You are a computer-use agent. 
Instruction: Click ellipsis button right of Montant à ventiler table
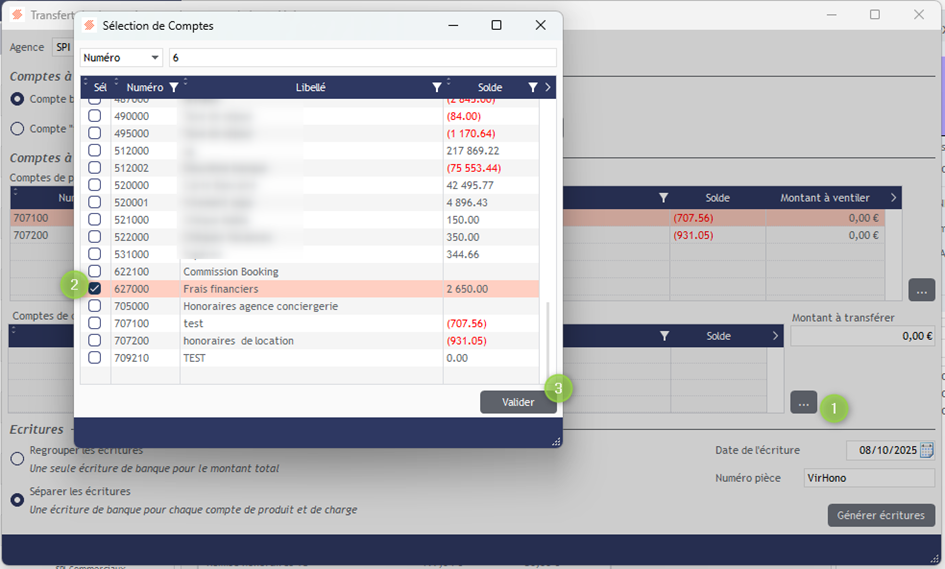coord(921,290)
